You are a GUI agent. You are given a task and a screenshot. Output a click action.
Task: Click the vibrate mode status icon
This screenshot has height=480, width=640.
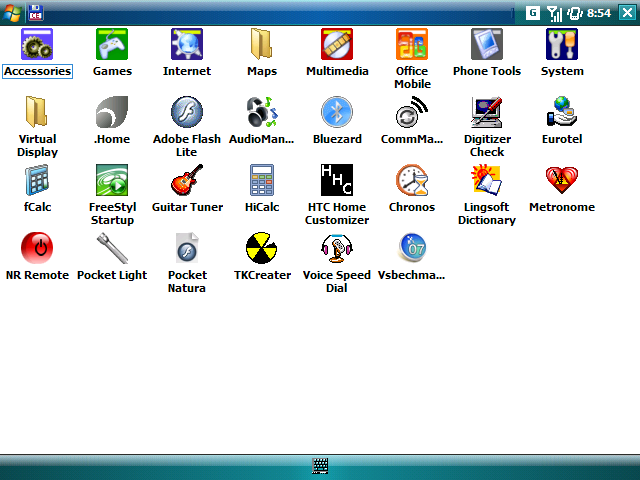(575, 13)
